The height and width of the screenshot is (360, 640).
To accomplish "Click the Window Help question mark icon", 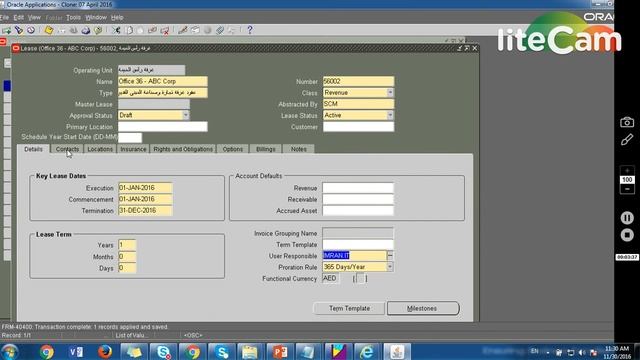I will (250, 31).
